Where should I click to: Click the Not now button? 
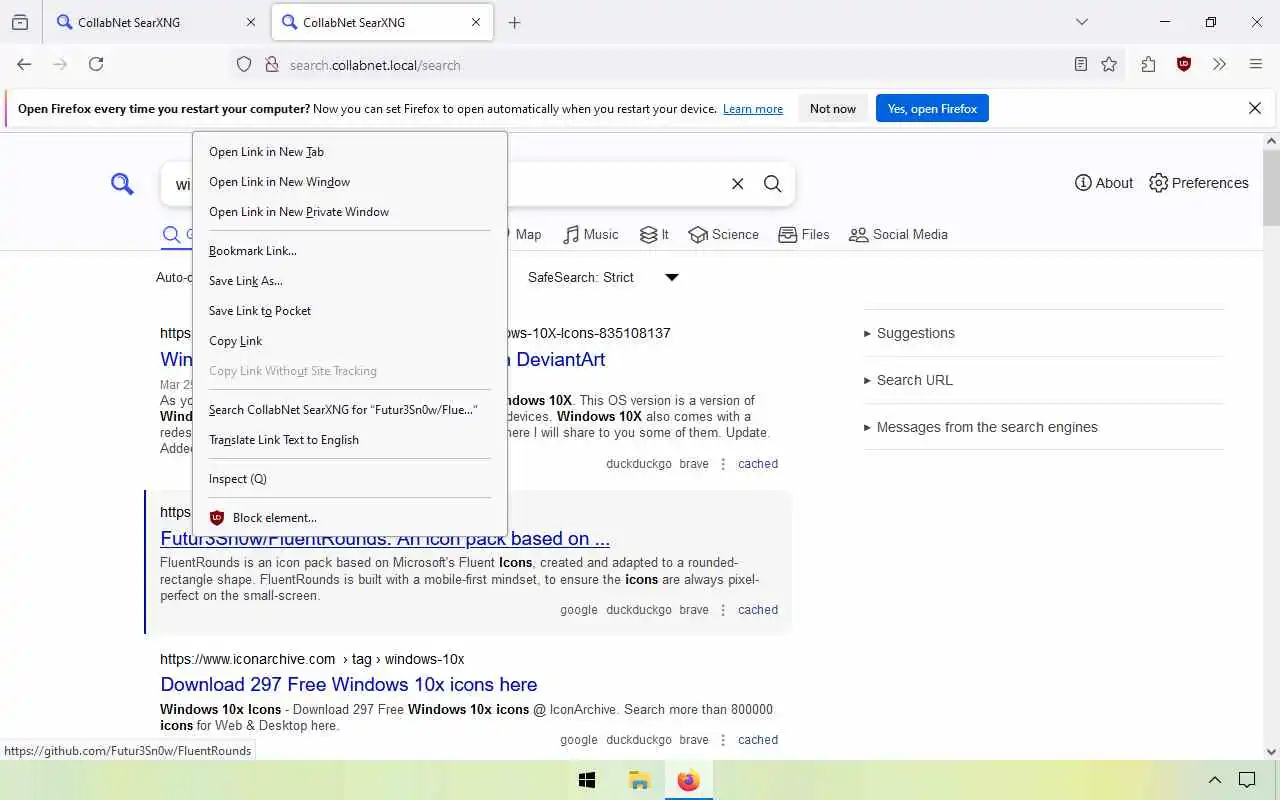[833, 109]
